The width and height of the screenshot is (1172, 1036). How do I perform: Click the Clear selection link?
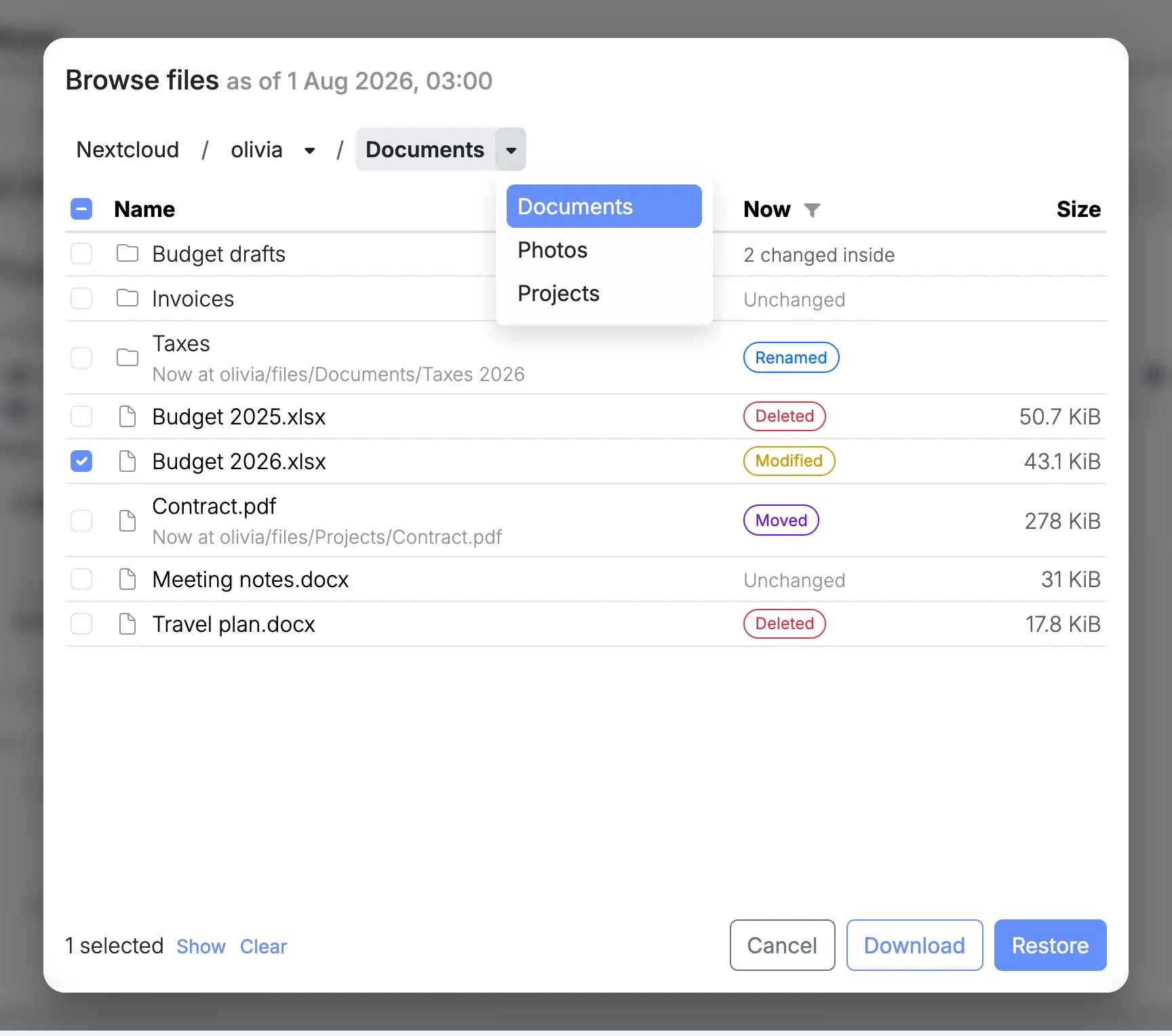263,947
